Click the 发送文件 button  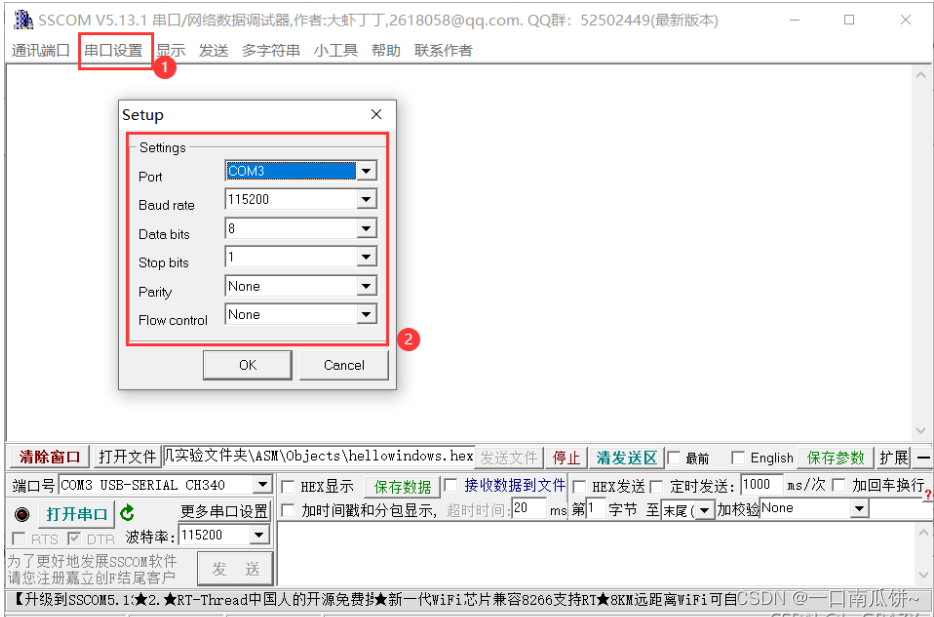tap(509, 457)
